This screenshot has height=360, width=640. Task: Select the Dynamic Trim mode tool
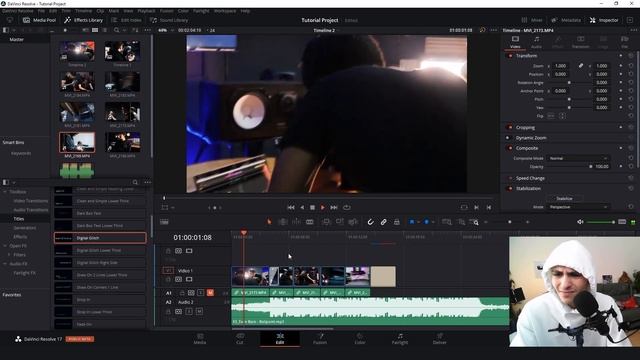coord(296,222)
